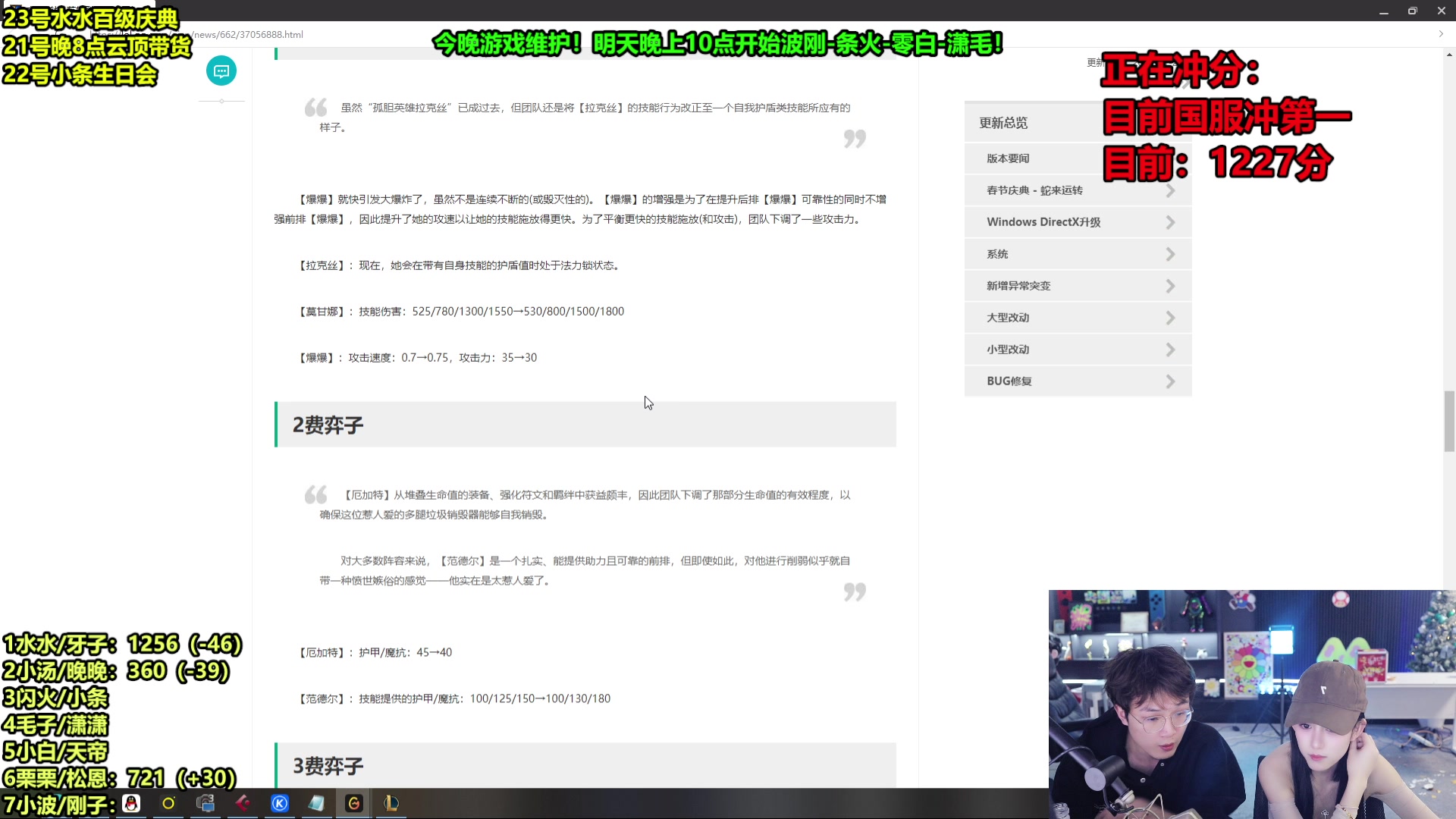Open the screen capture app on the taskbar
Screen dimensions: 1456x819
205,803
